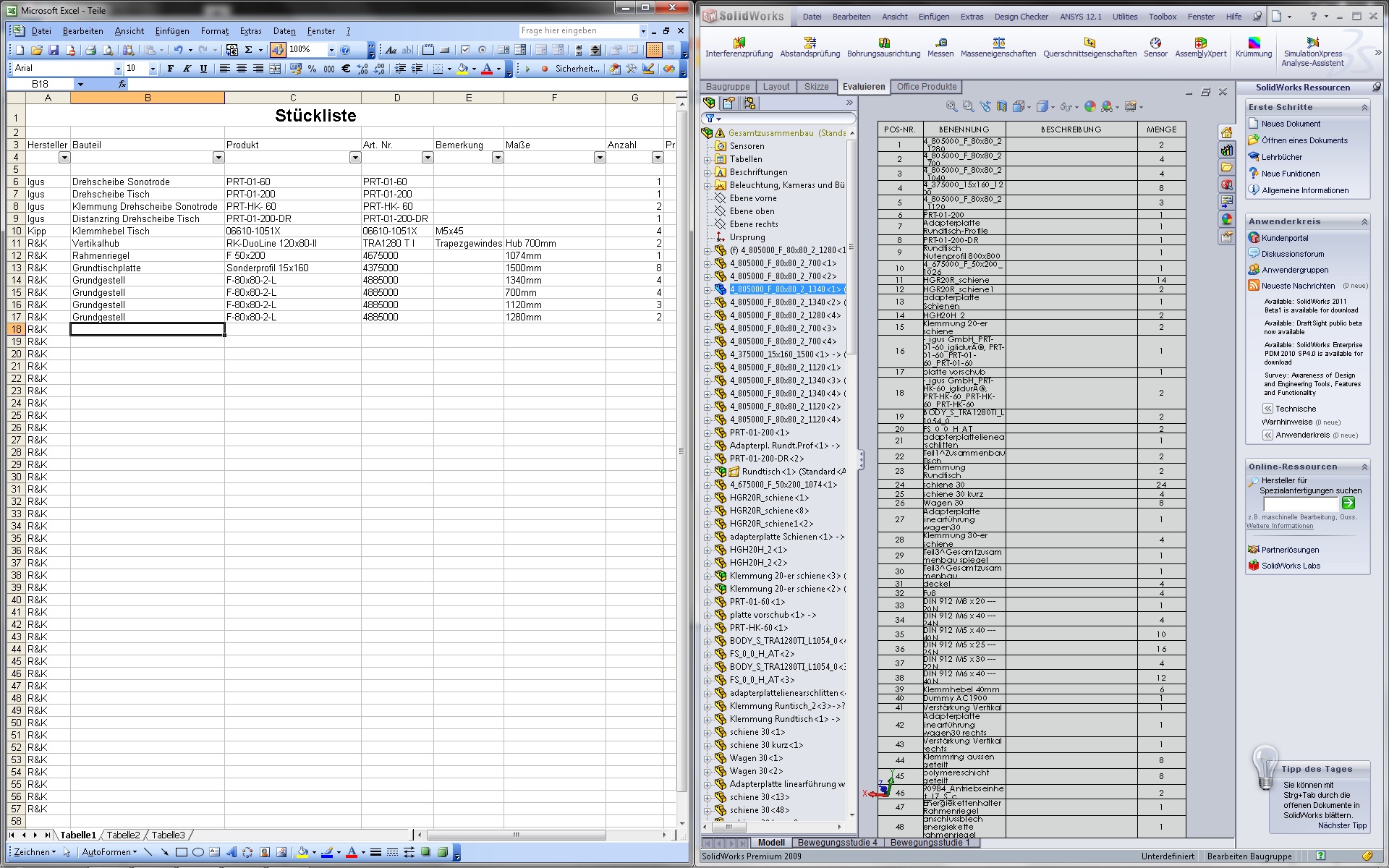Click the Home icon in SolidWorks task pane
The height and width of the screenshot is (868, 1389).
[1226, 132]
